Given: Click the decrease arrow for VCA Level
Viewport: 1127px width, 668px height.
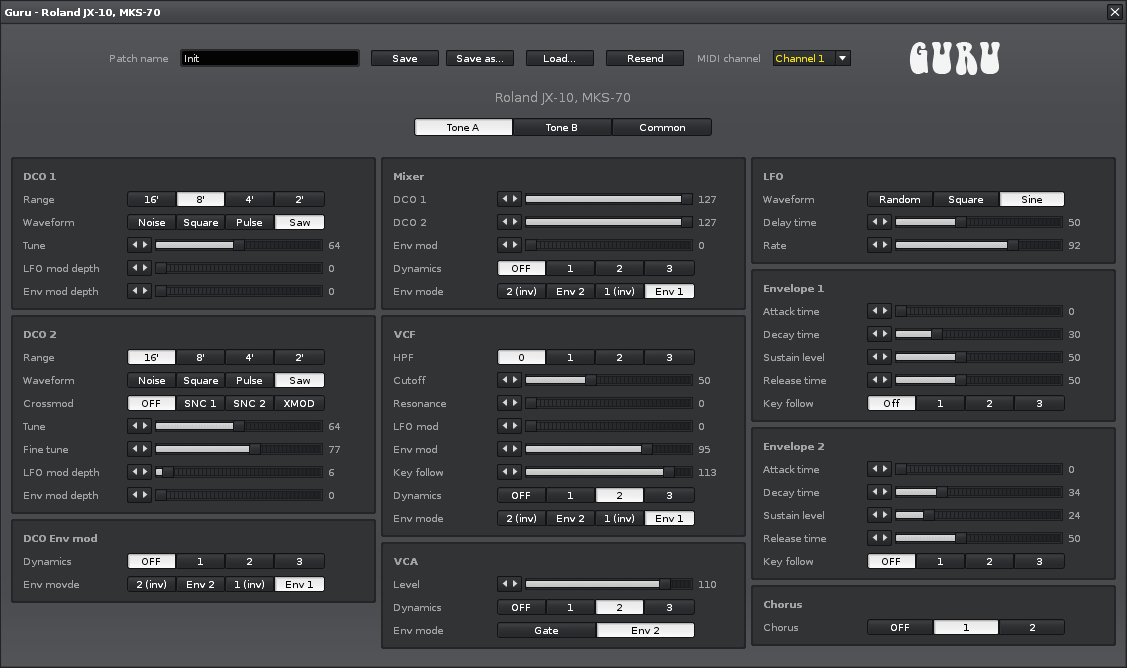Looking at the screenshot, I should (x=505, y=585).
